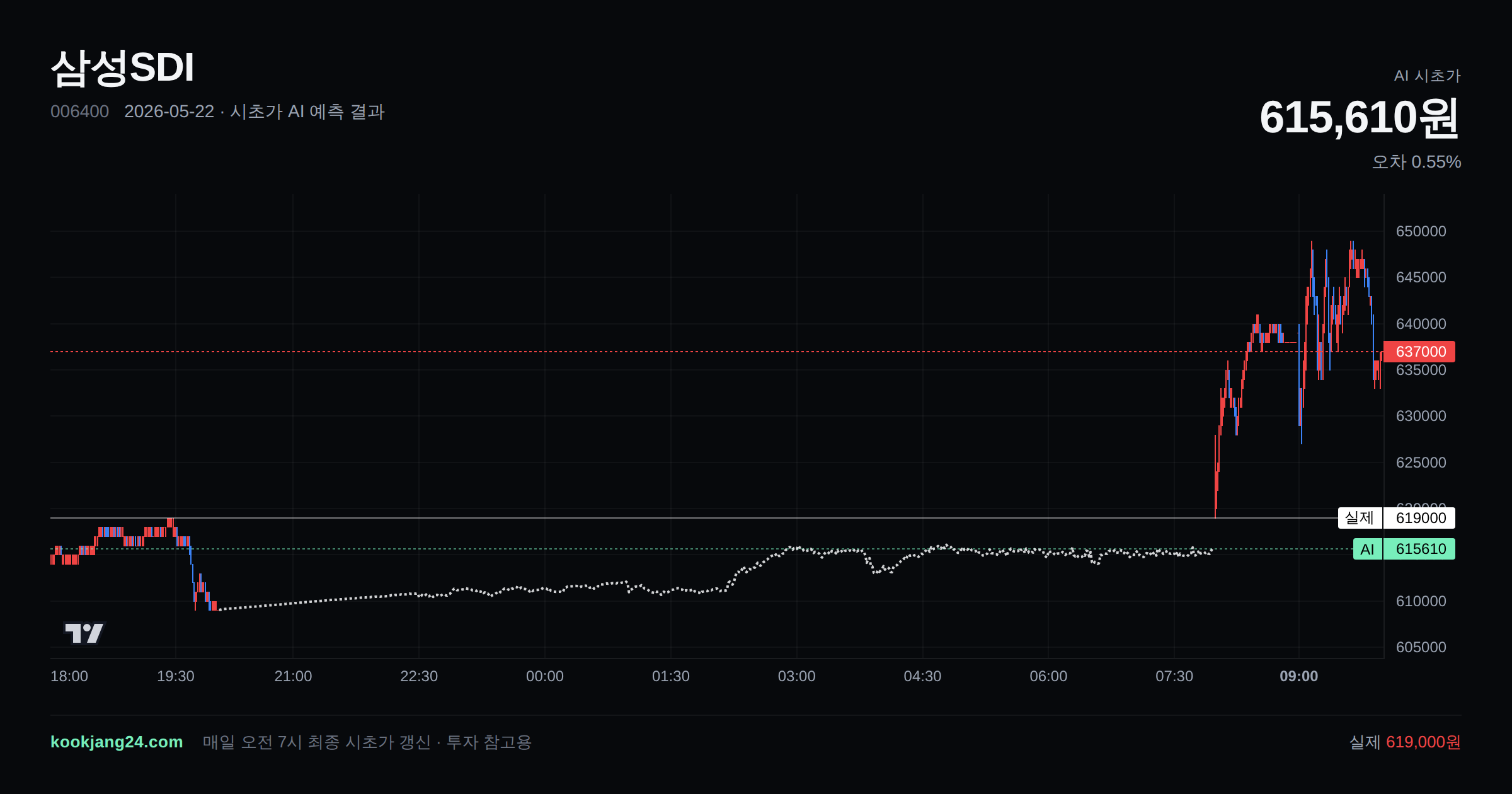The image size is (1512, 794).
Task: Click the 오차 0.55% text
Action: click(x=1416, y=162)
